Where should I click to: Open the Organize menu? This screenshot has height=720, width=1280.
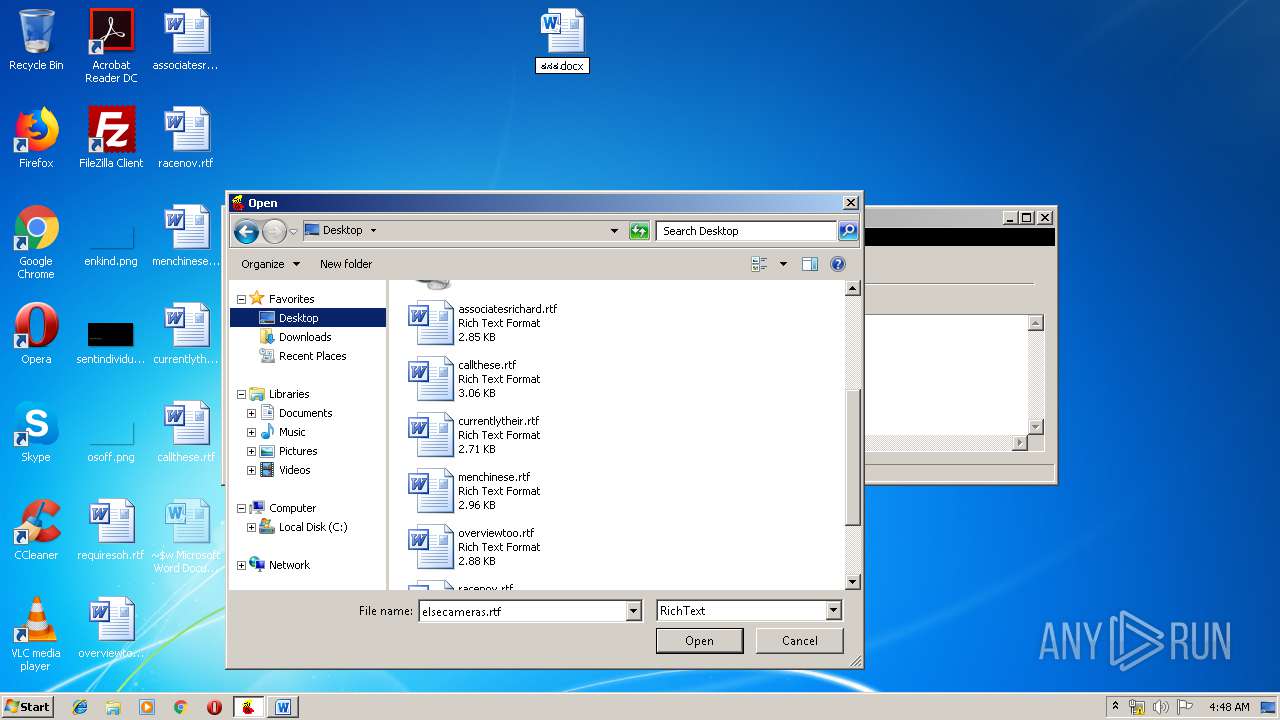(270, 264)
